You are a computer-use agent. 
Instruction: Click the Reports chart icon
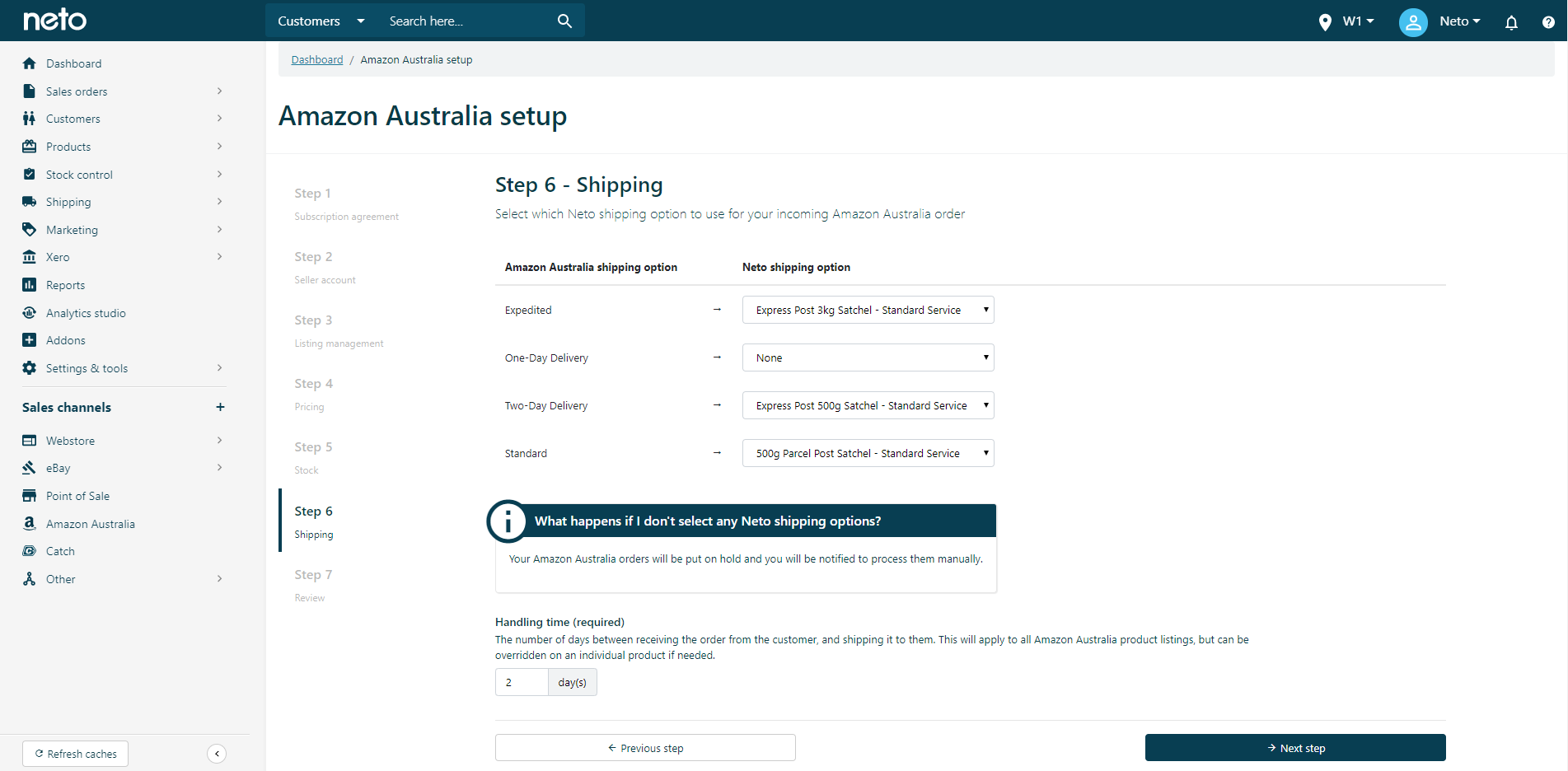click(x=30, y=285)
